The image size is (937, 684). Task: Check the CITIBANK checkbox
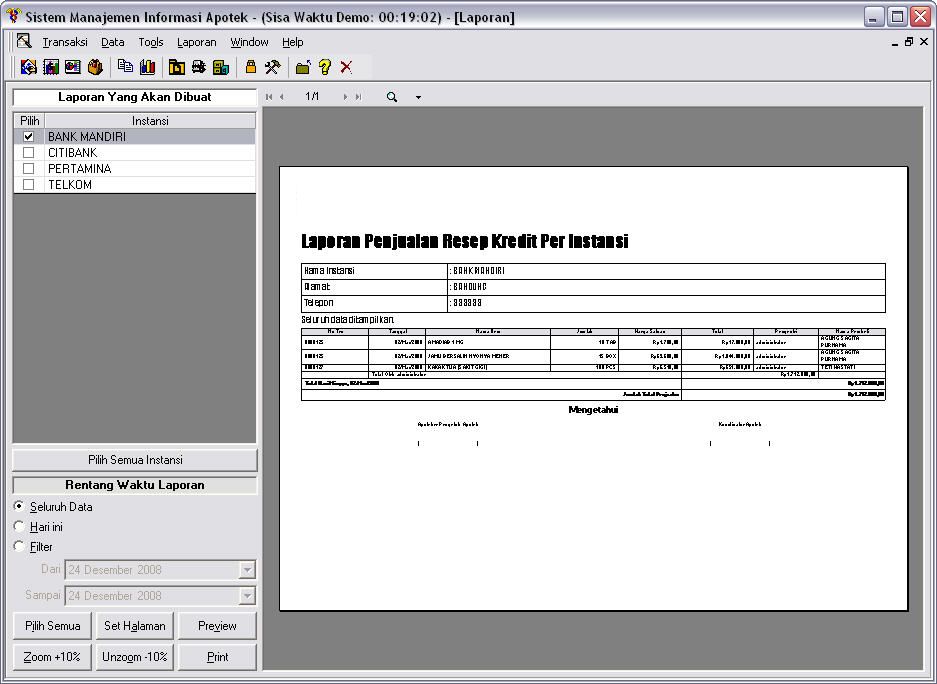(28, 153)
